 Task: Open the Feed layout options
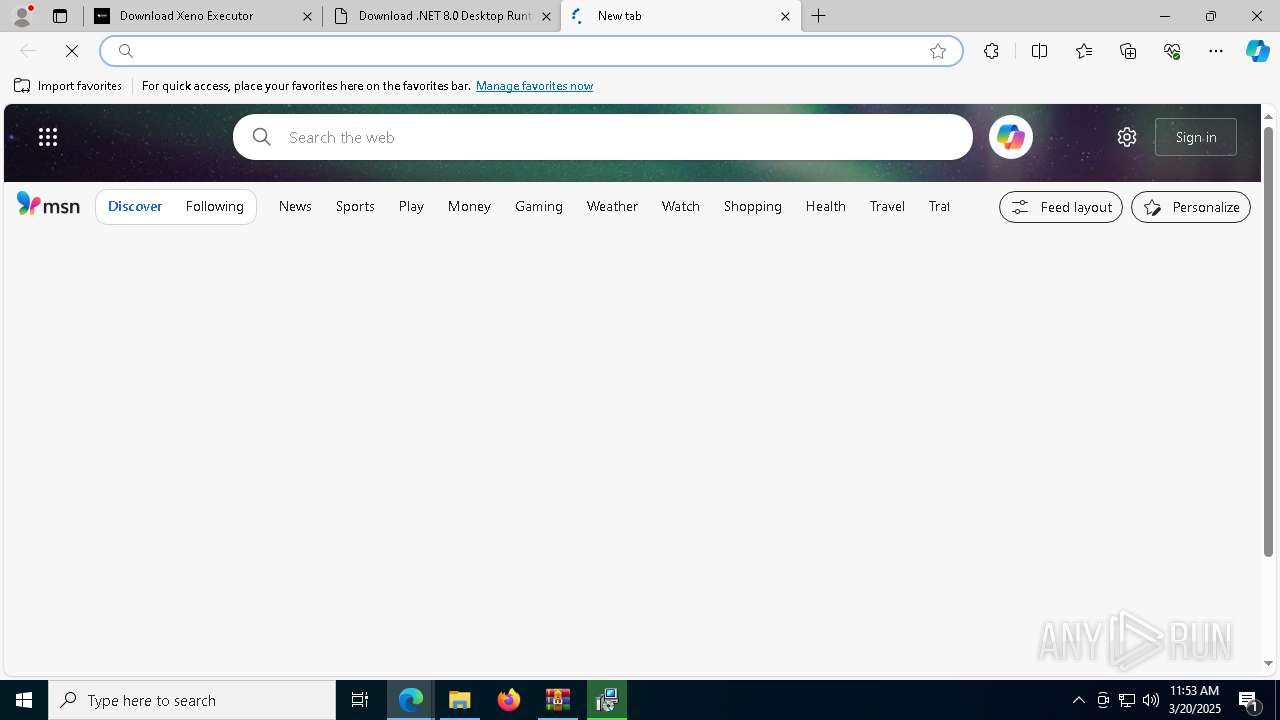1061,207
